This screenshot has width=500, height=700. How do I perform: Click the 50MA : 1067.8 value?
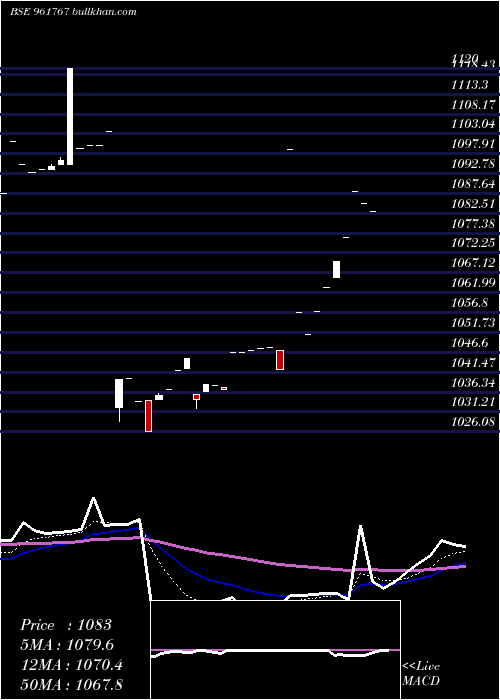[72, 684]
